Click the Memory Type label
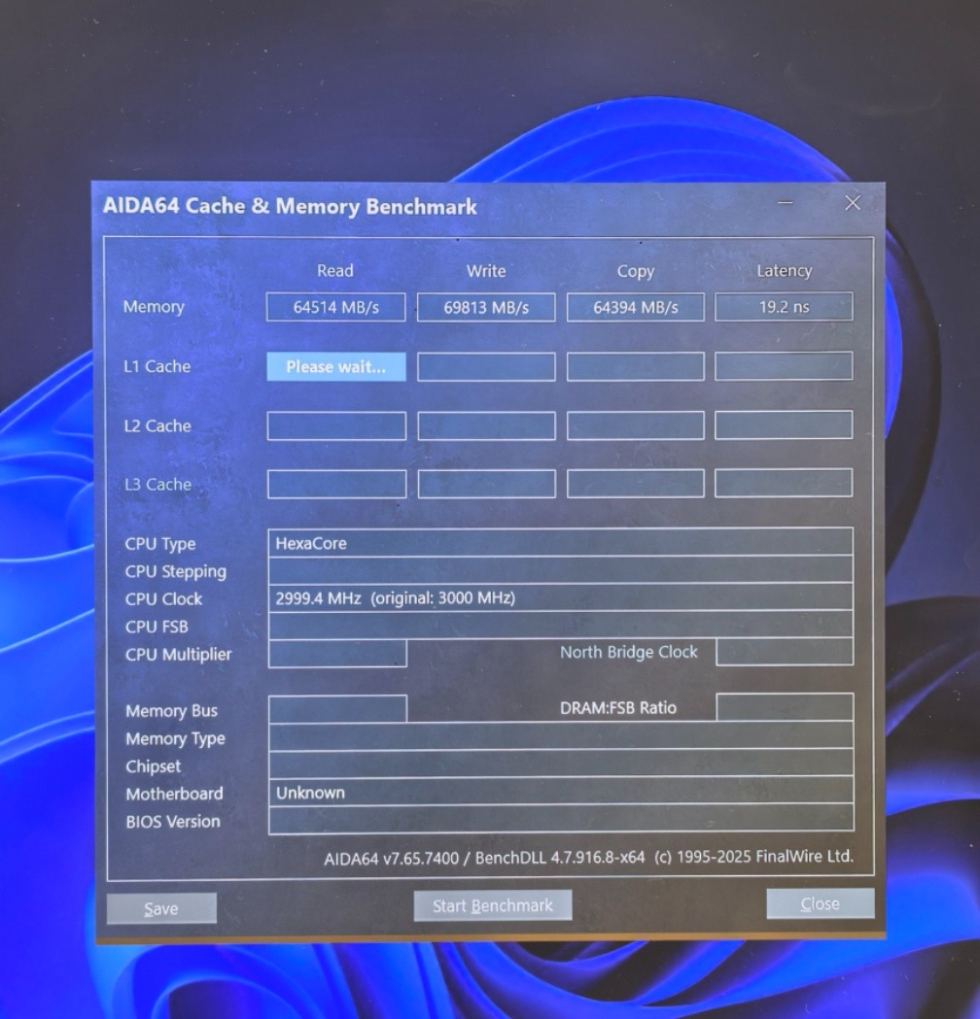This screenshot has width=980, height=1019. point(175,739)
